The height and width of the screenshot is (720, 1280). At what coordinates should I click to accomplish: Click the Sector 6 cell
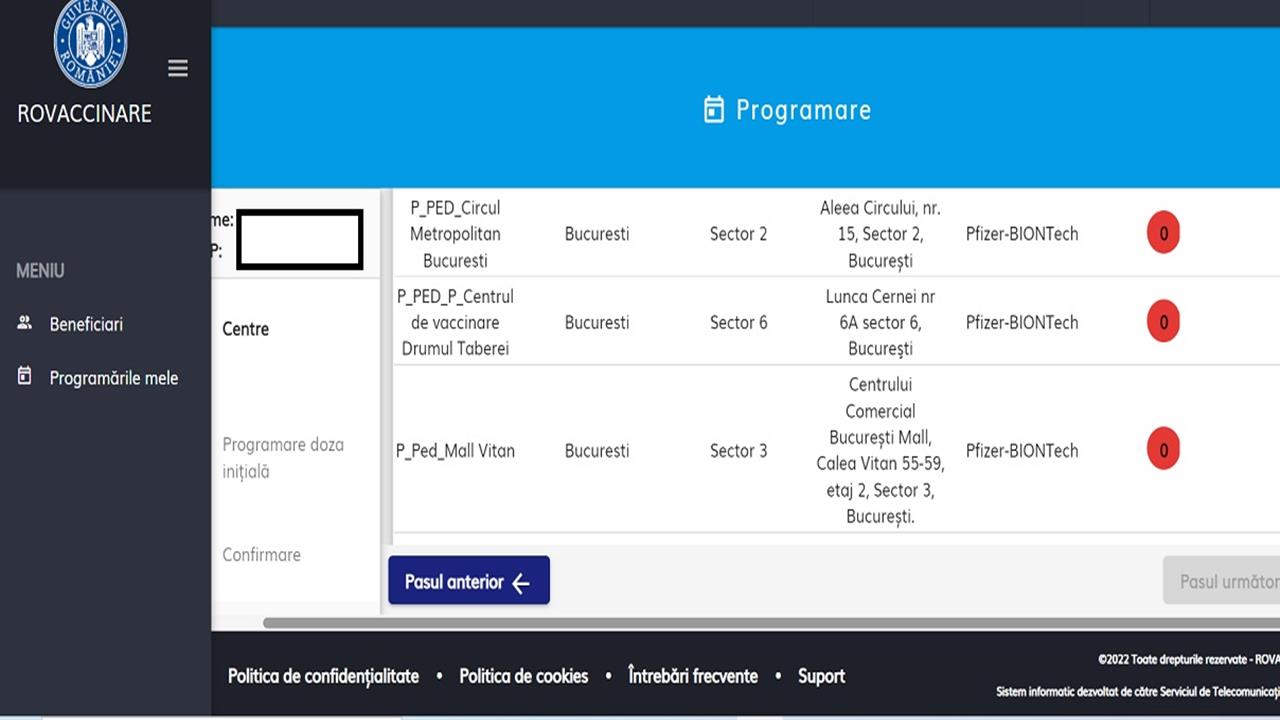click(x=739, y=323)
